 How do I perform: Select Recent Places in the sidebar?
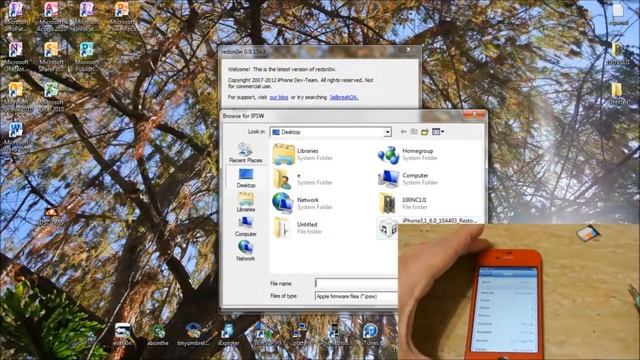[245, 153]
